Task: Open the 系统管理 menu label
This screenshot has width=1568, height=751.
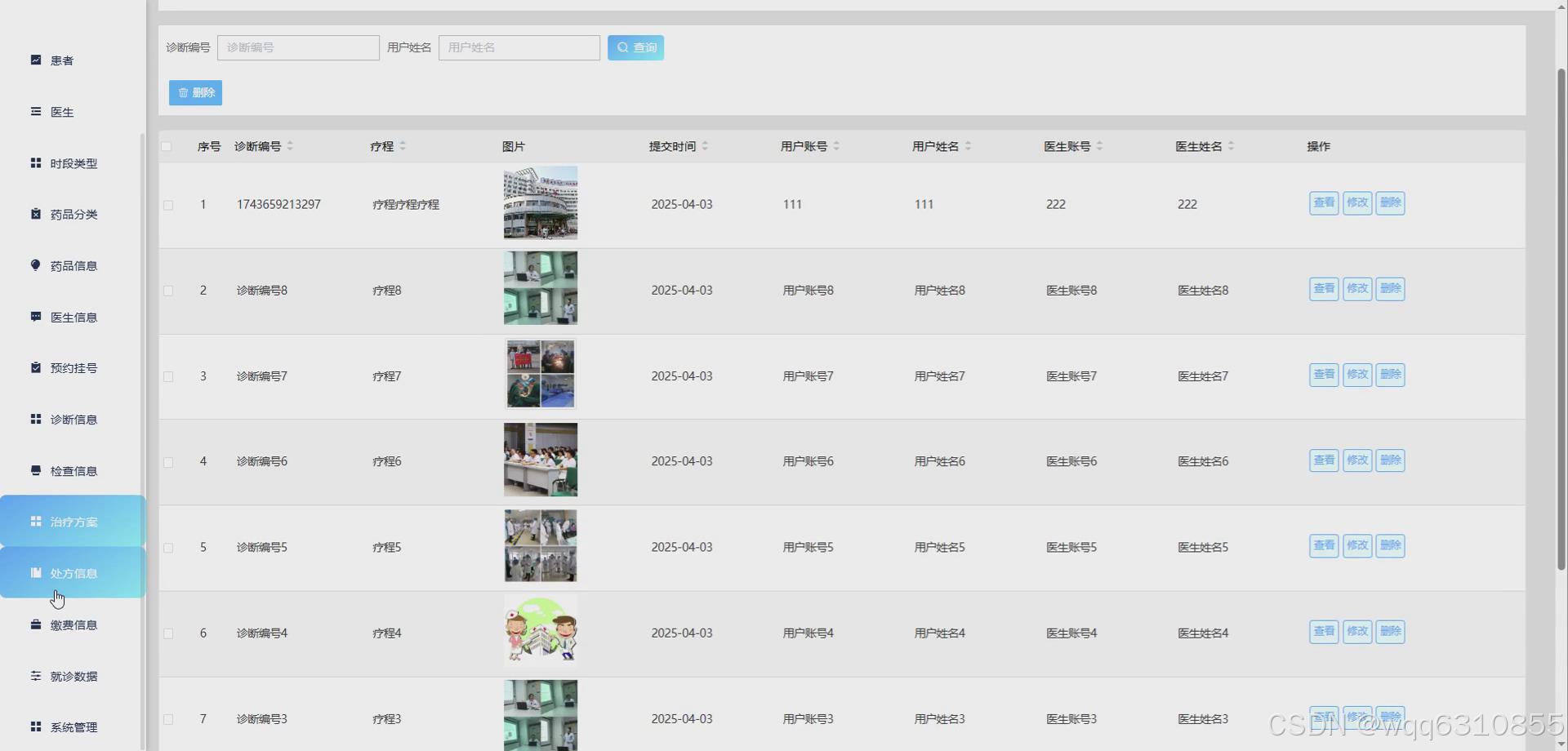Action: [x=73, y=727]
